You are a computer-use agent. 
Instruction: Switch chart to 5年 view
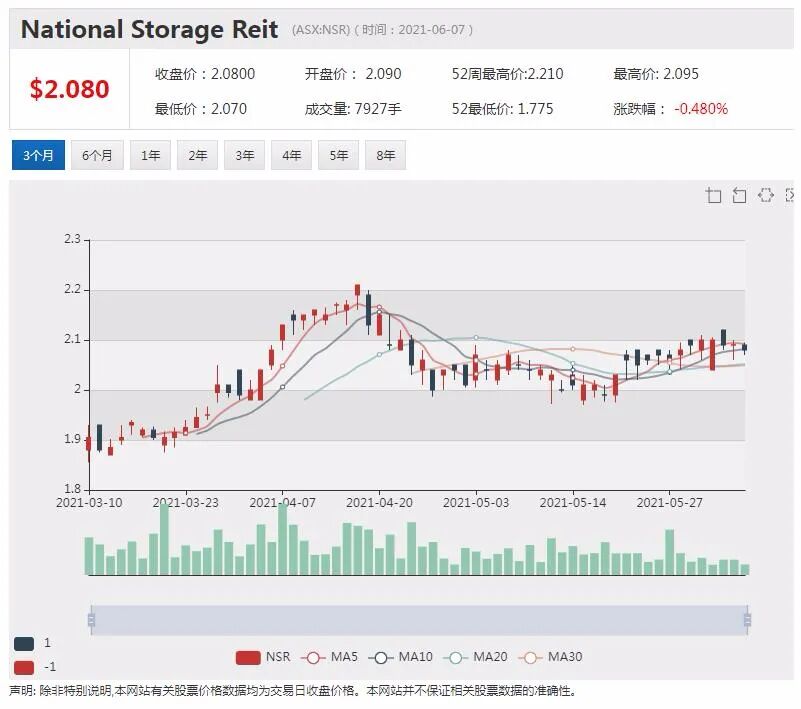(339, 155)
